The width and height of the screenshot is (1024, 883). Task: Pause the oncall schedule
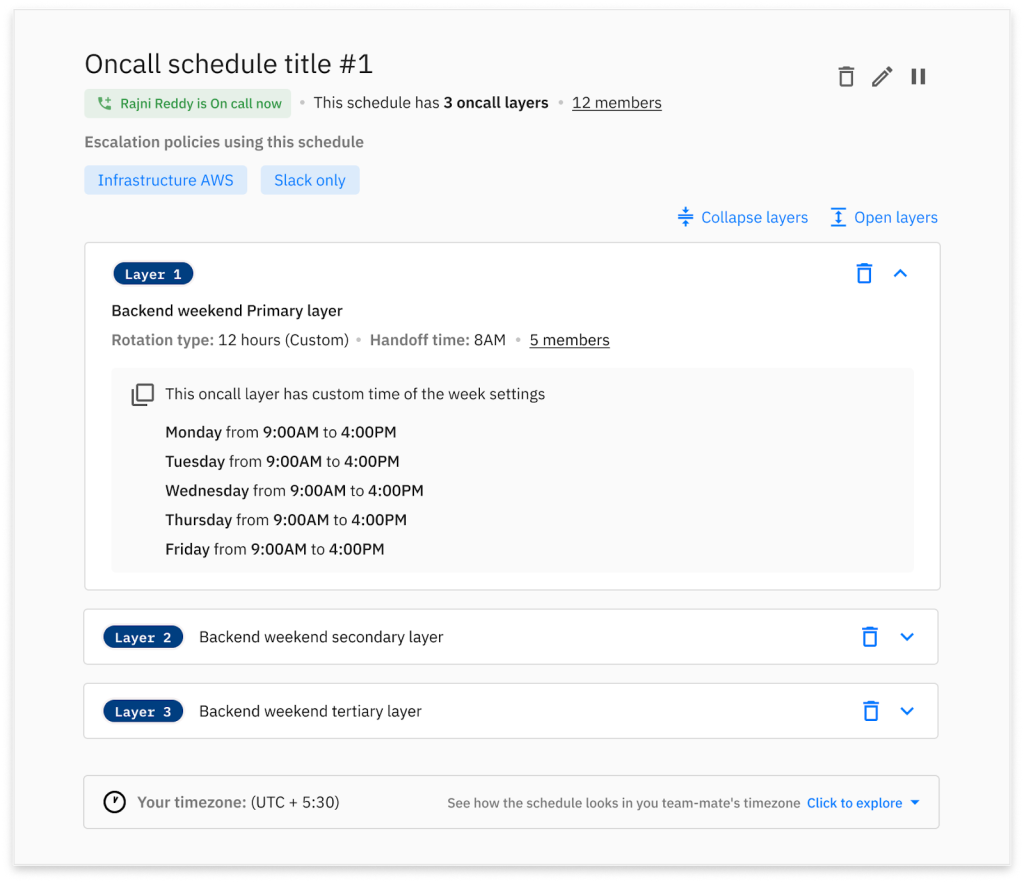pos(918,77)
